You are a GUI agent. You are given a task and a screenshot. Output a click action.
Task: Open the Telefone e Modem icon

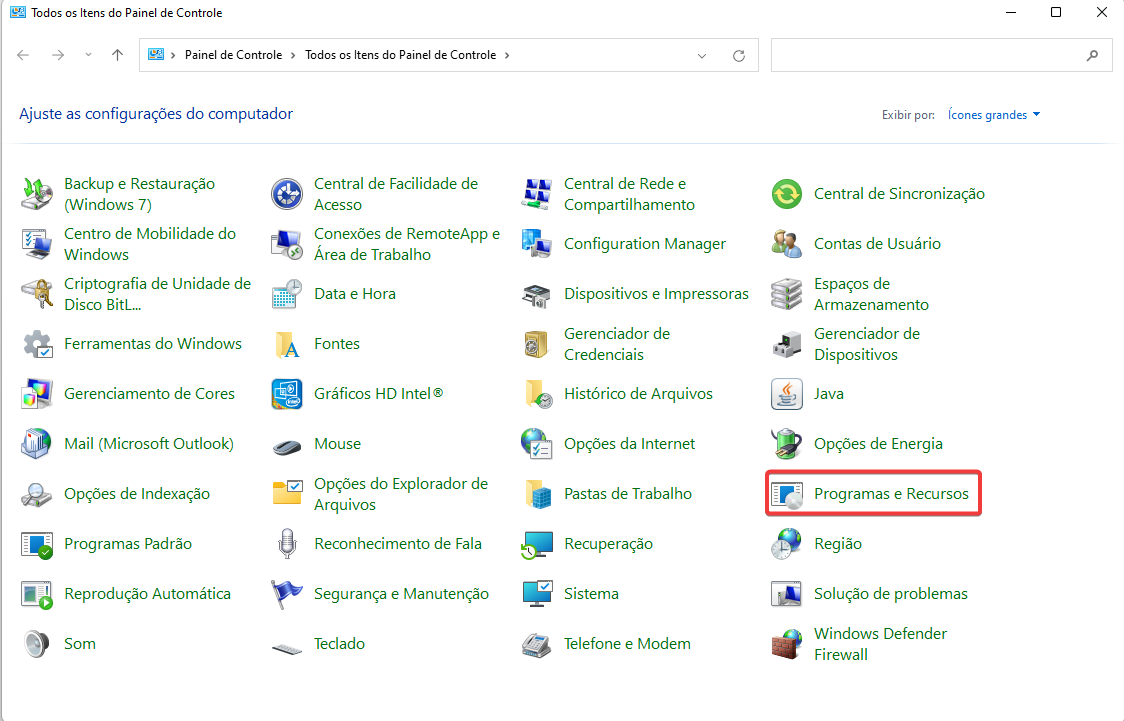pyautogui.click(x=537, y=644)
